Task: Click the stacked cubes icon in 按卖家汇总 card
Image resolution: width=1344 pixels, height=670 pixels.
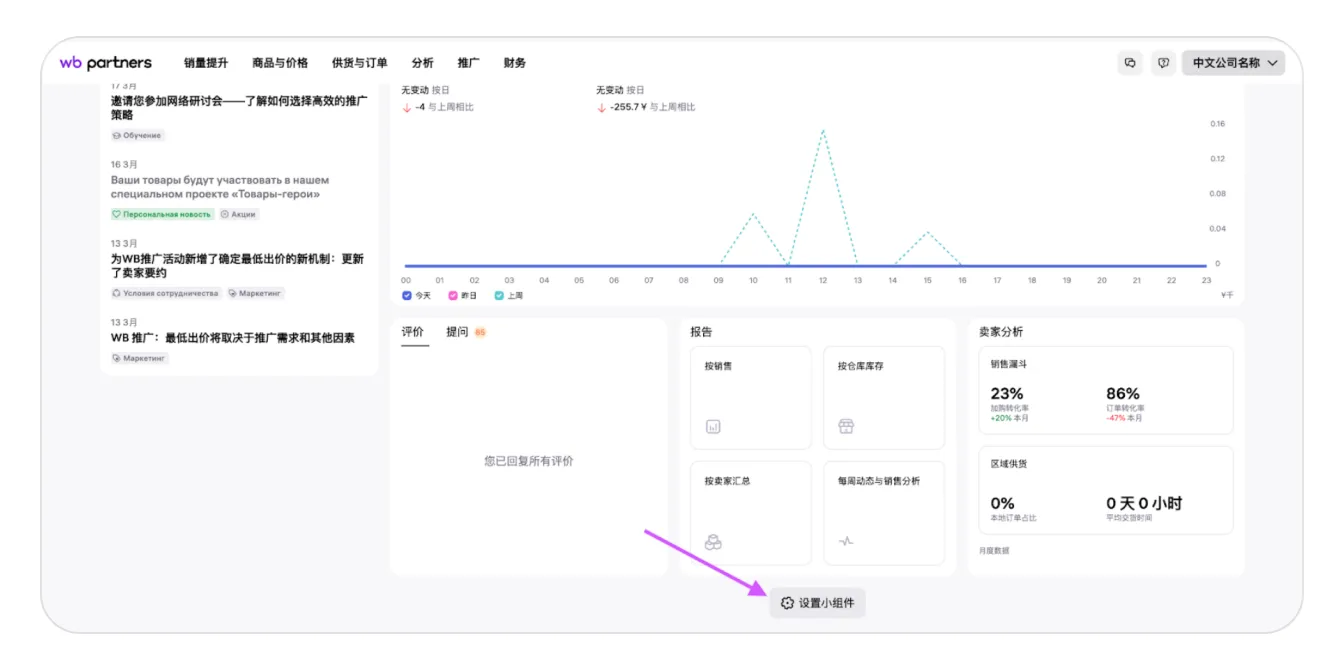Action: (713, 542)
